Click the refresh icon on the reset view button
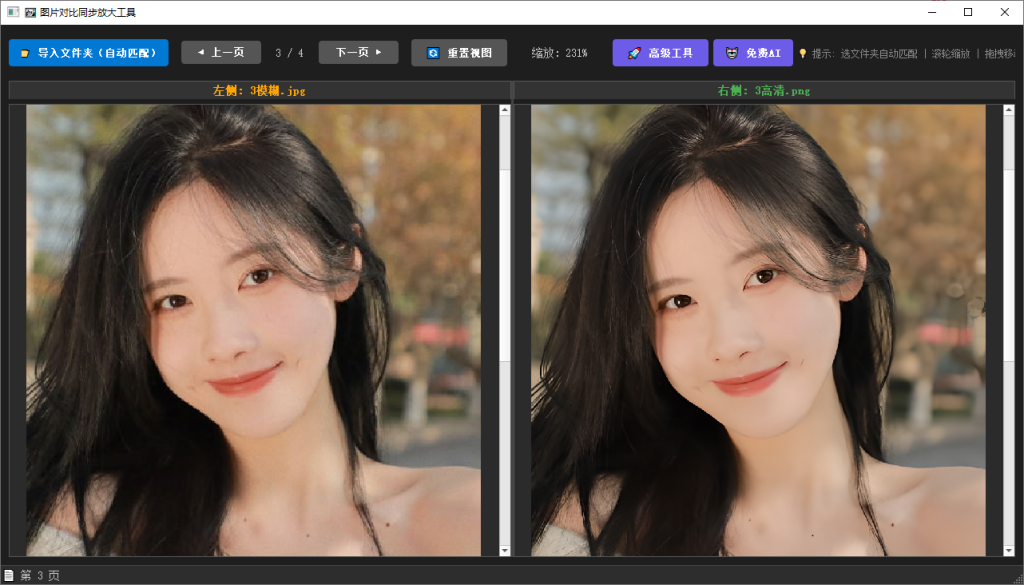Viewport: 1024px width, 585px height. point(433,54)
